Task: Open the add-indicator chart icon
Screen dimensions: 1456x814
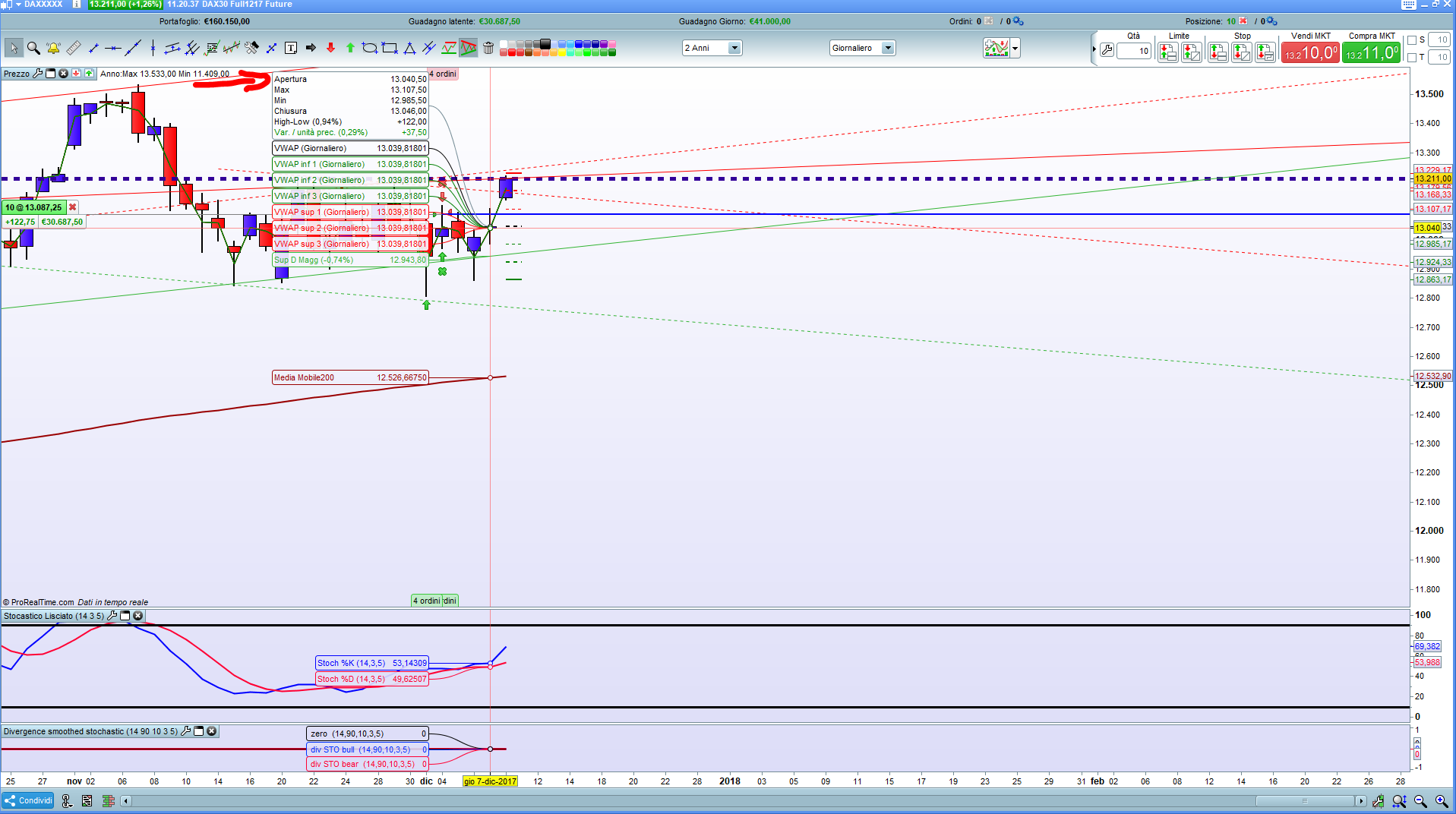Action: 996,49
